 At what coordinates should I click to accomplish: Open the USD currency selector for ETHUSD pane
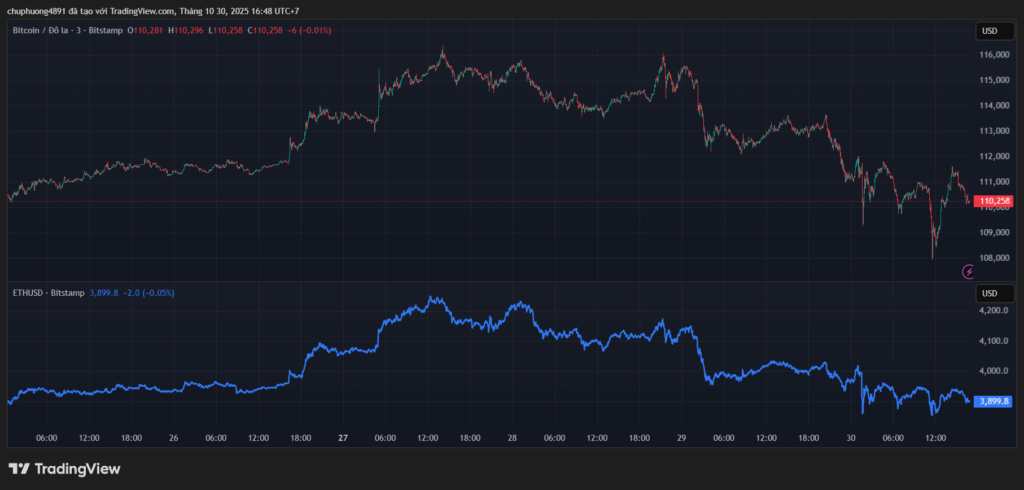pos(989,293)
